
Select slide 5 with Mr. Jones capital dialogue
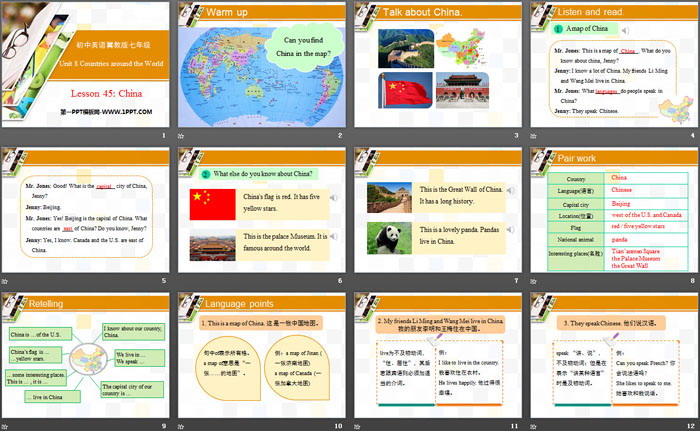[86, 210]
